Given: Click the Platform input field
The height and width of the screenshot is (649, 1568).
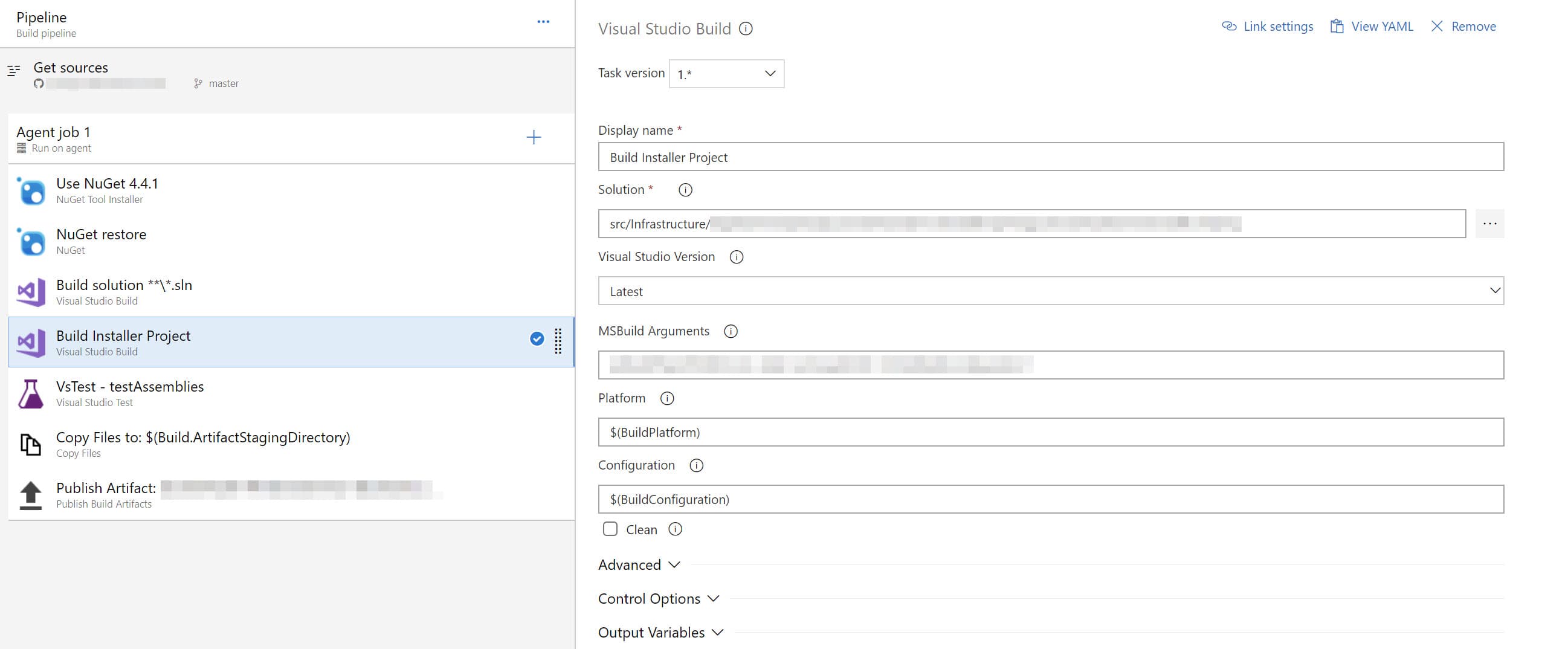Looking at the screenshot, I should pos(1051,432).
